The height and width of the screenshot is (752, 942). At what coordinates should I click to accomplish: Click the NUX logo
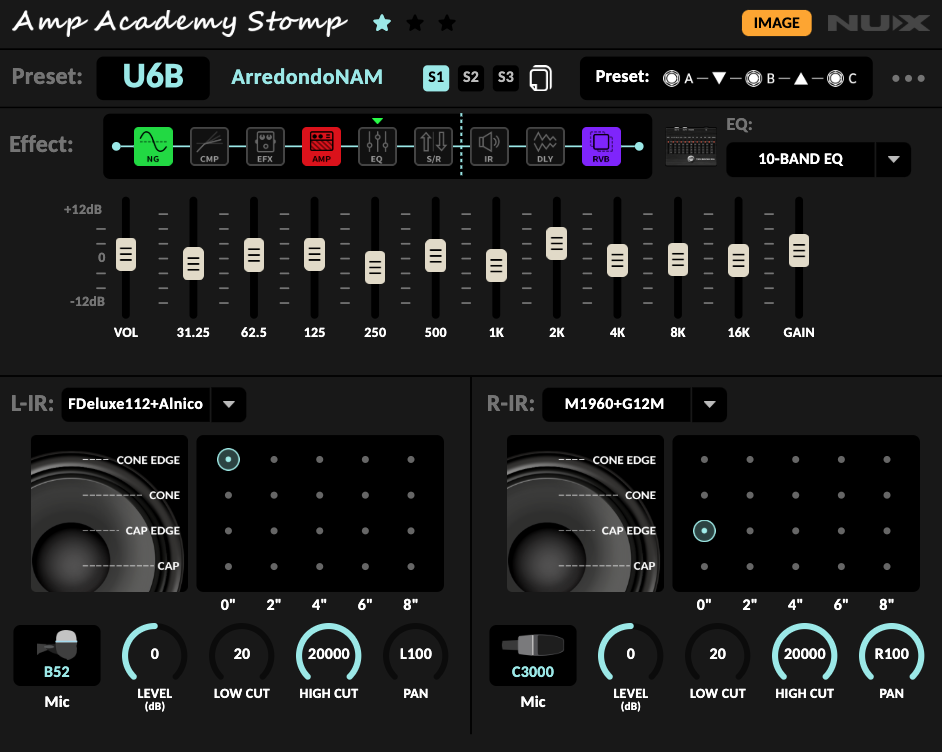pyautogui.click(x=878, y=23)
